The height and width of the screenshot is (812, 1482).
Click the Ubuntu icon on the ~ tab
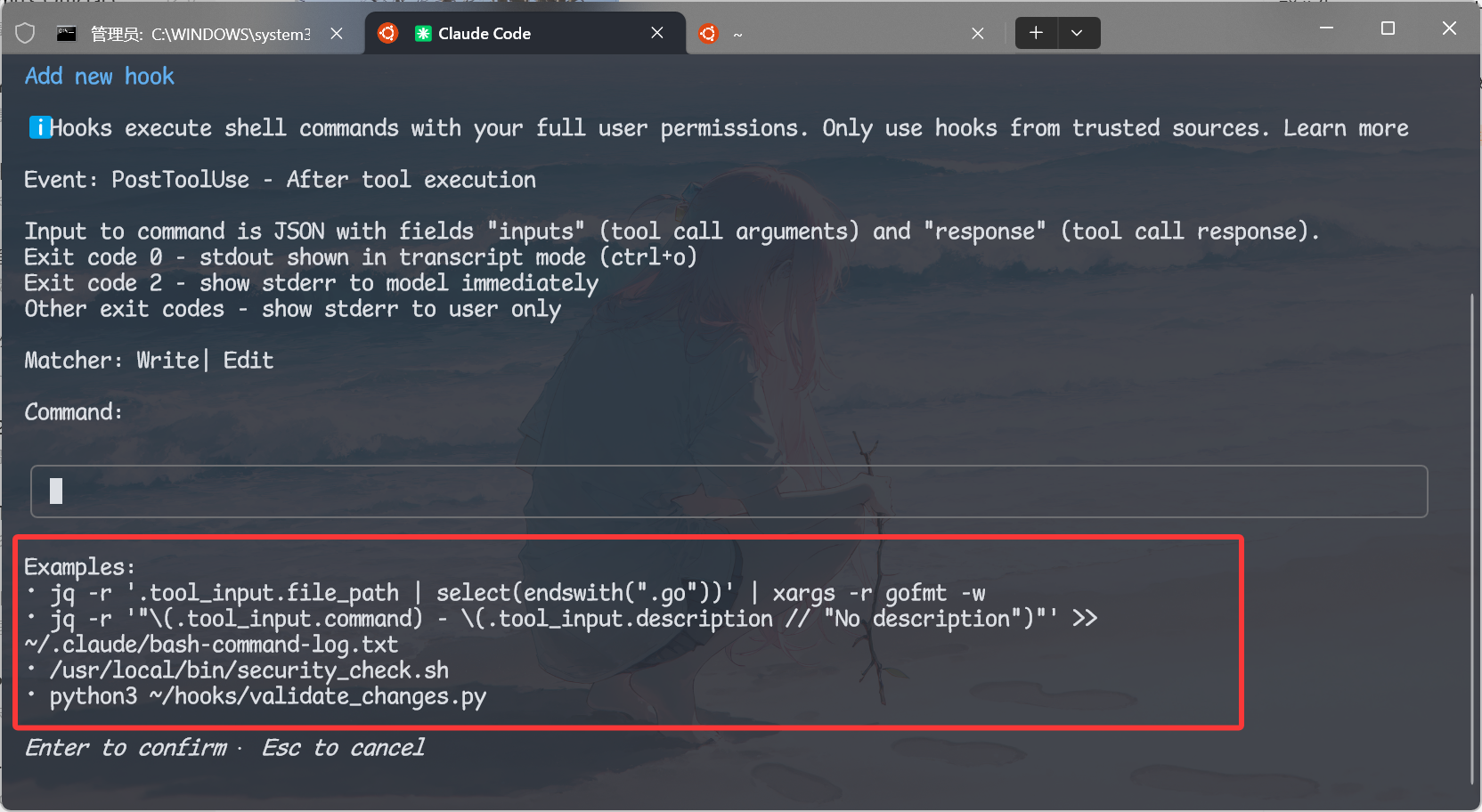point(708,34)
